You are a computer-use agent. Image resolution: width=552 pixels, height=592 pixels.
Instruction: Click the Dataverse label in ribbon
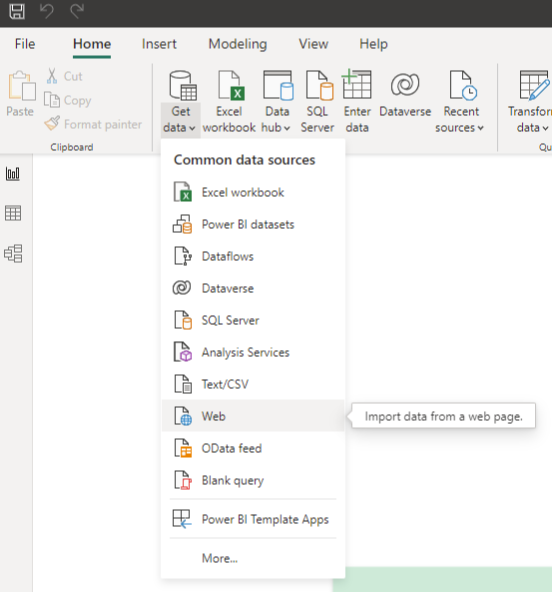point(405,111)
